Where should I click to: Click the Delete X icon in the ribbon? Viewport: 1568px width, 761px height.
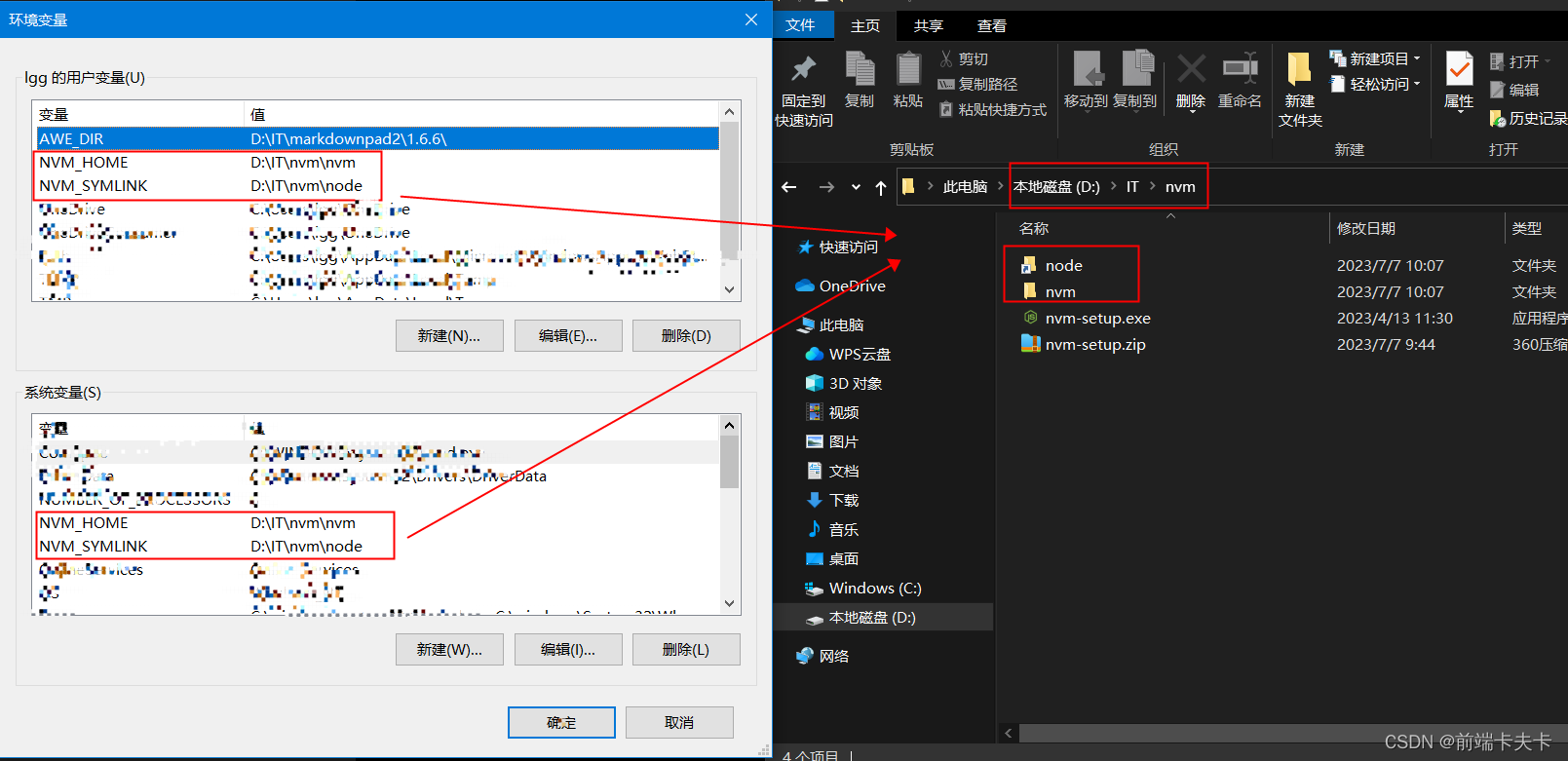pyautogui.click(x=1191, y=68)
